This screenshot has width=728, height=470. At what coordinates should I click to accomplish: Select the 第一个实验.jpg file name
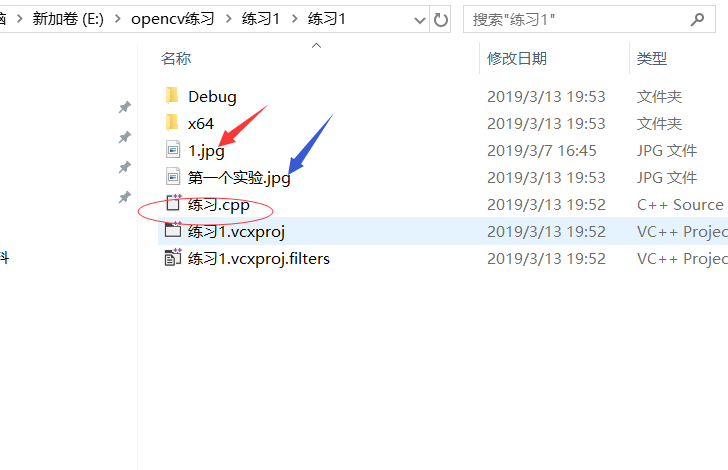(x=239, y=178)
